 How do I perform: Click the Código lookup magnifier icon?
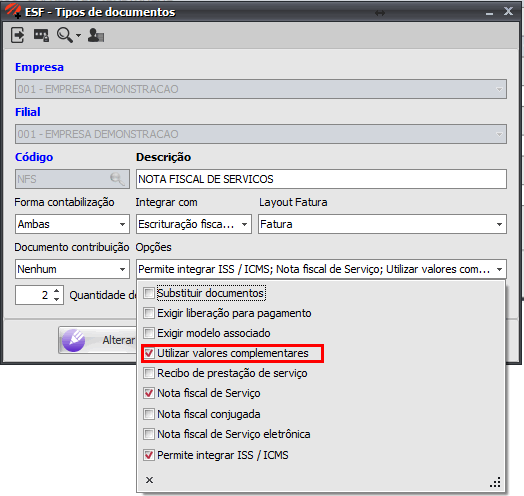click(117, 179)
